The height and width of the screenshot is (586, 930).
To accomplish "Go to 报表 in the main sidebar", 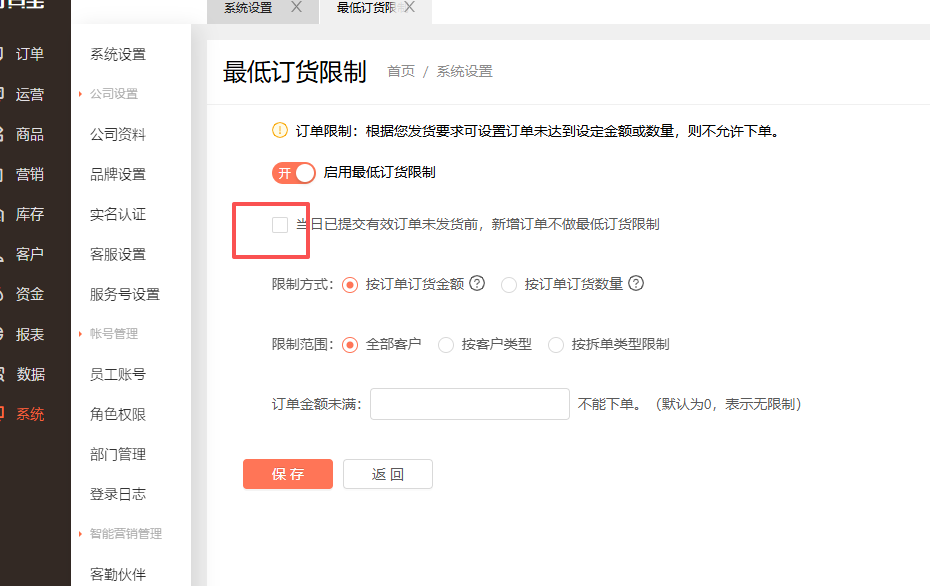I will (30, 335).
